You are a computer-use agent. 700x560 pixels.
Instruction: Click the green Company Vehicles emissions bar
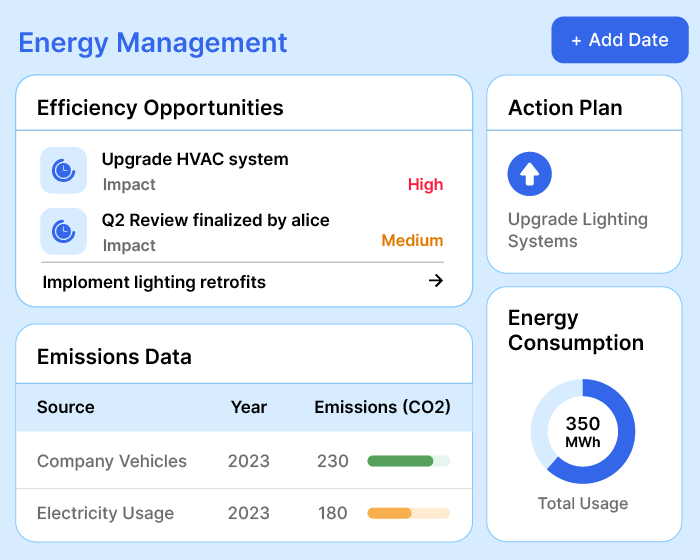[x=400, y=461]
